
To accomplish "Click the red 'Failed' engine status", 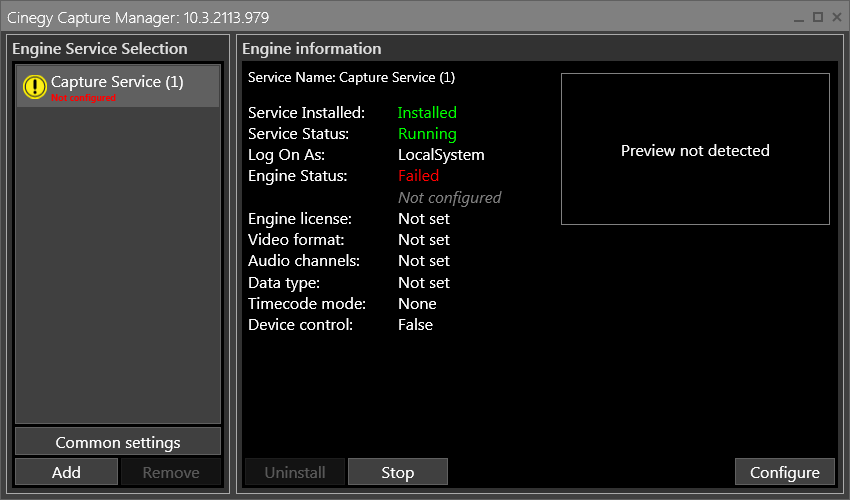I will [x=418, y=176].
